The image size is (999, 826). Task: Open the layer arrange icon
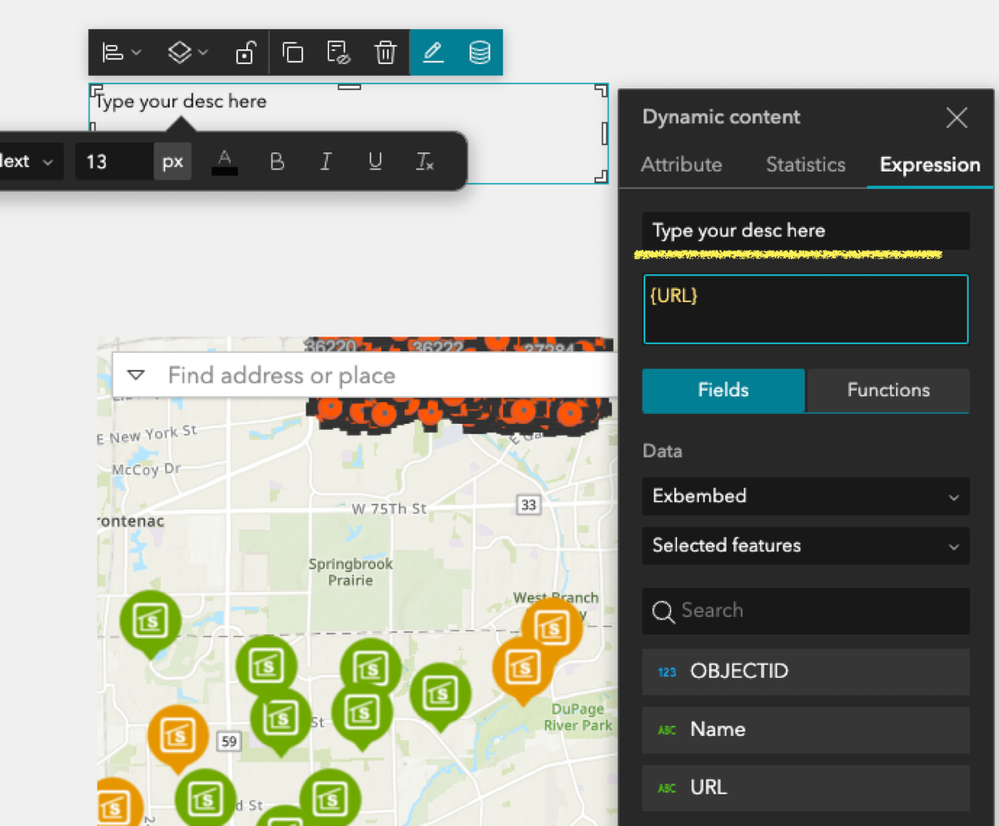click(187, 52)
